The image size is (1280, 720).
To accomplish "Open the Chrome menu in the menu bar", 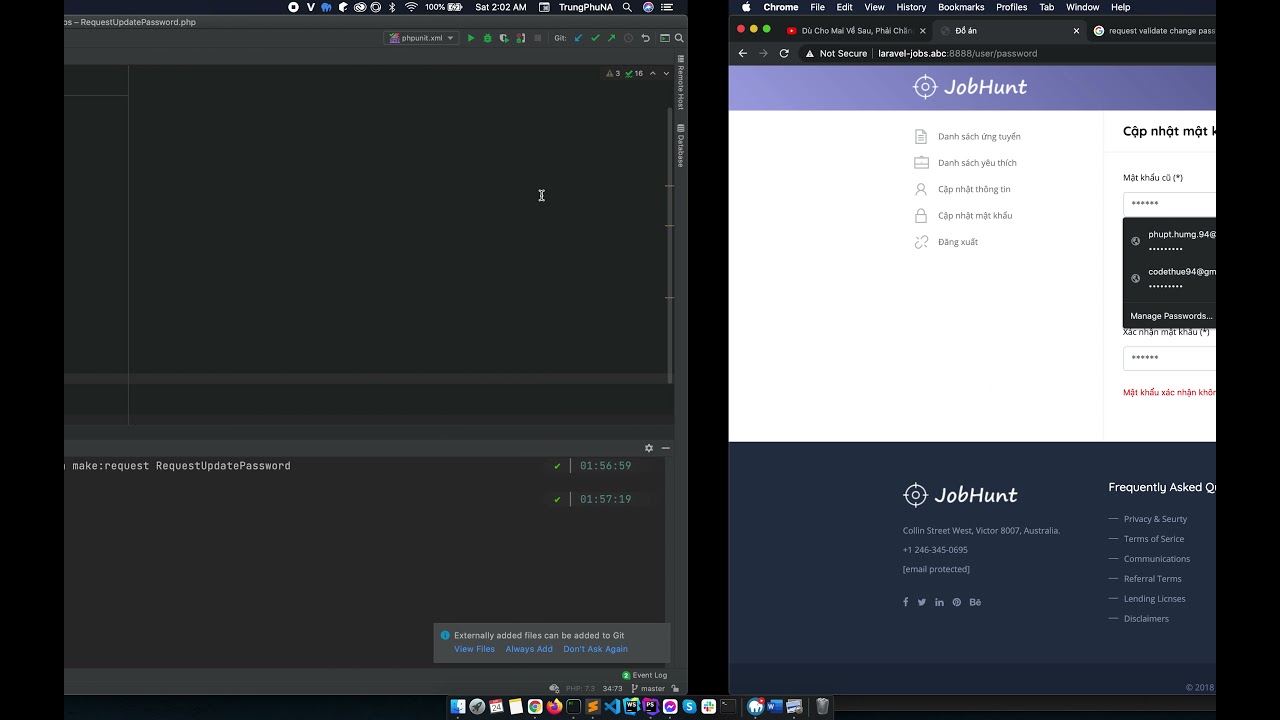I will 781,7.
